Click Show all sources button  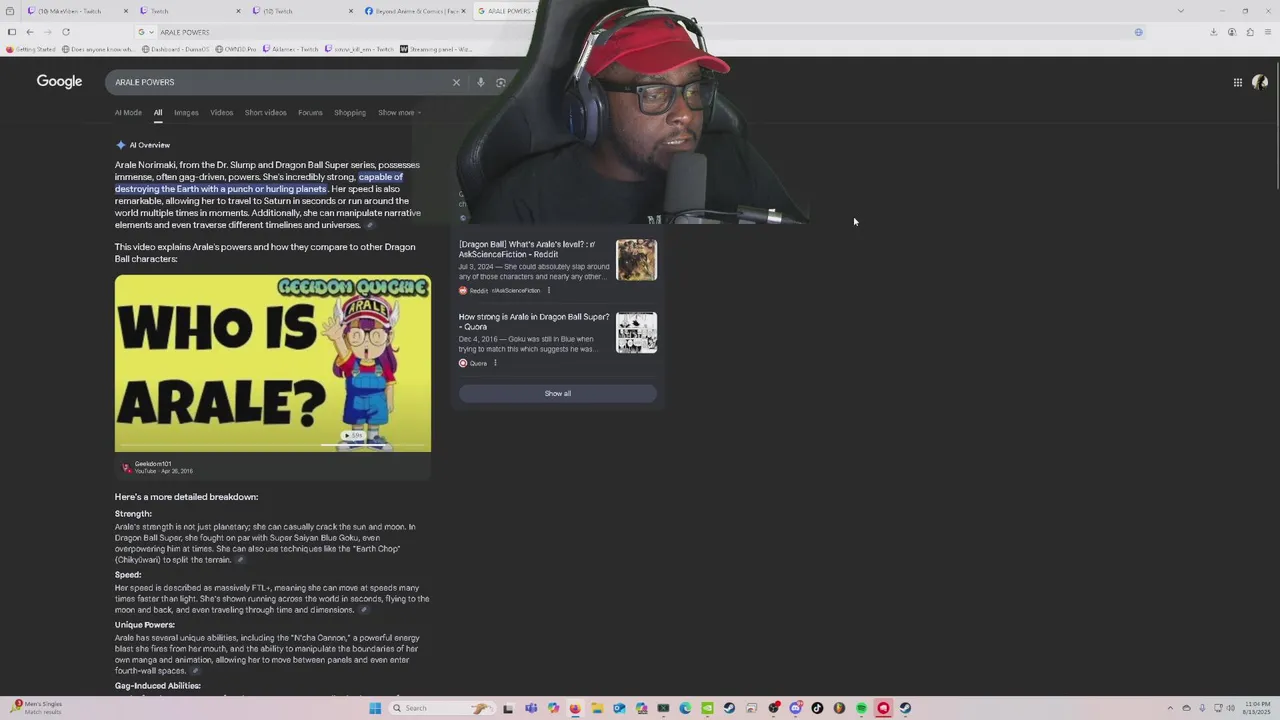point(558,393)
